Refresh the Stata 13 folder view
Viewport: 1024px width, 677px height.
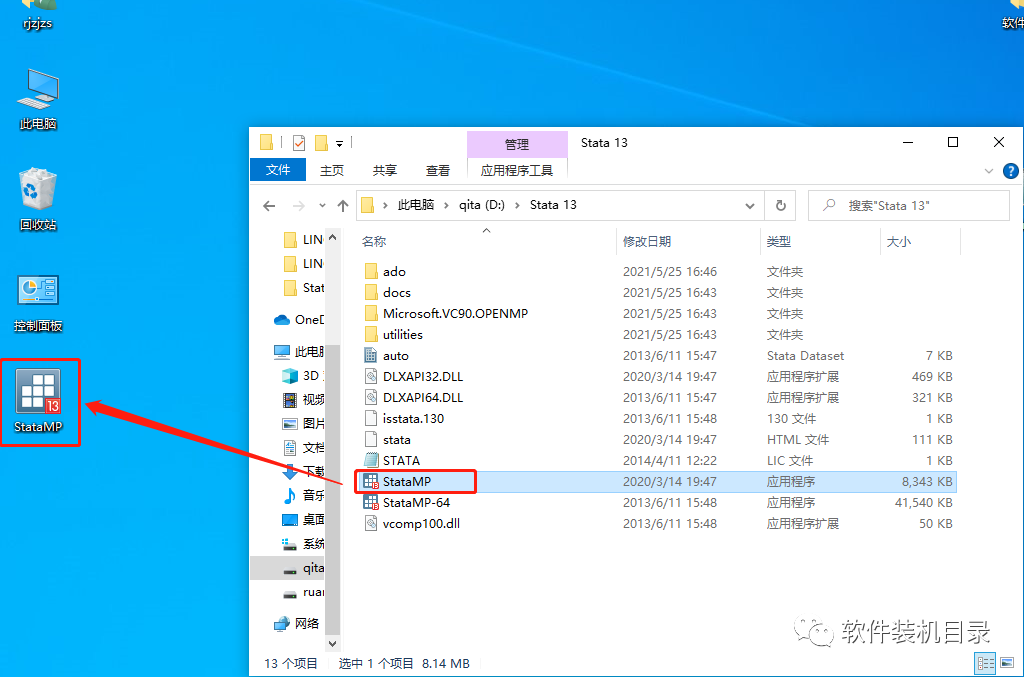[780, 206]
